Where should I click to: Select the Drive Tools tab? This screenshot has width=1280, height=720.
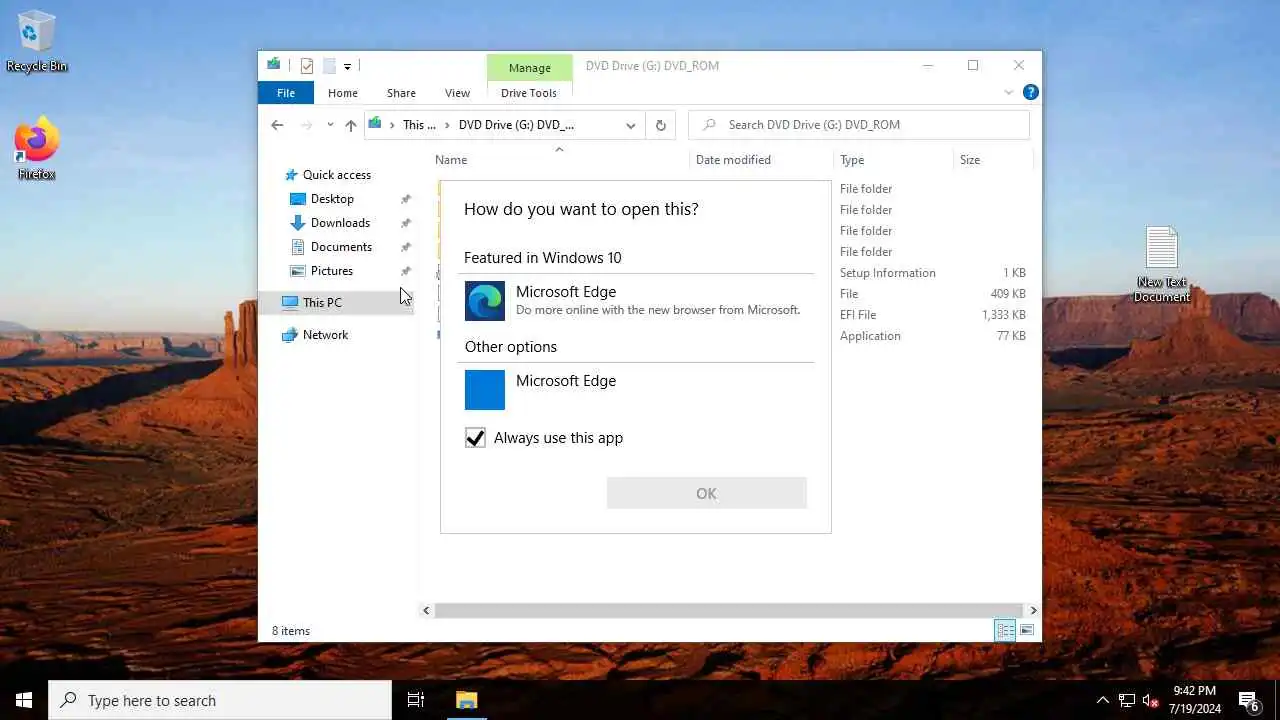point(529,93)
